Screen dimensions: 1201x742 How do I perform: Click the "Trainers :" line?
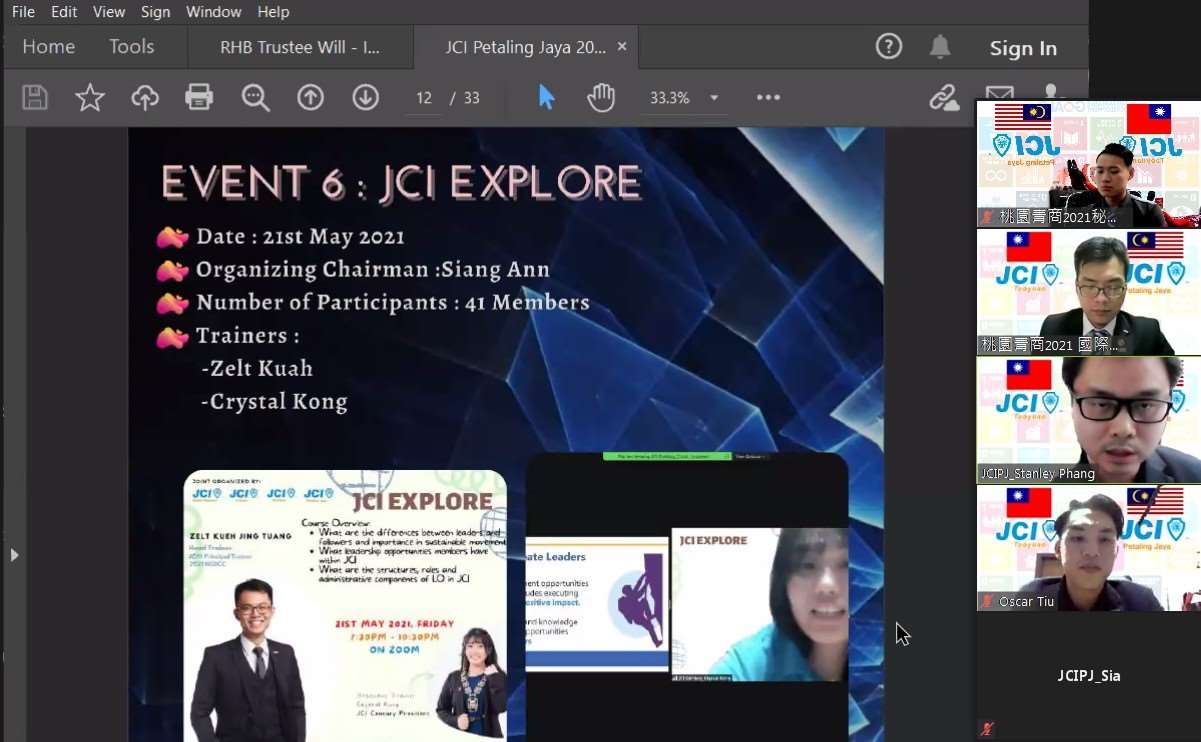coord(247,336)
